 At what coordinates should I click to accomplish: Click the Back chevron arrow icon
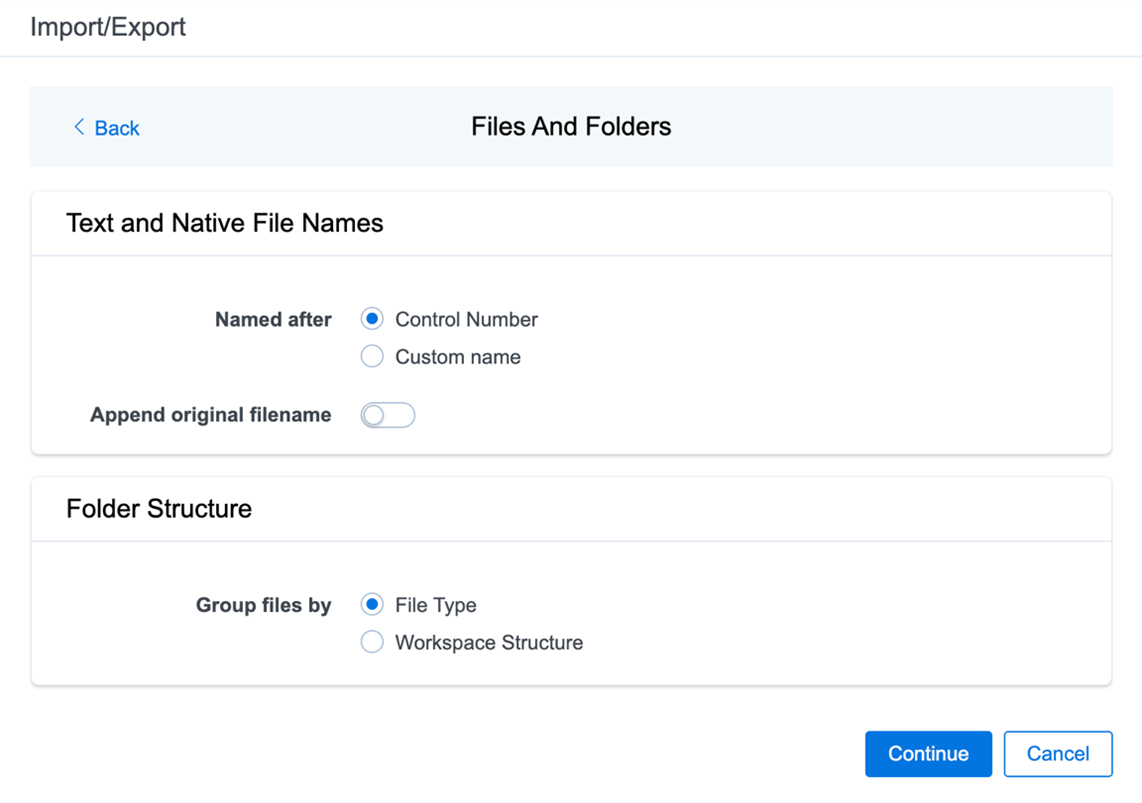[x=79, y=127]
